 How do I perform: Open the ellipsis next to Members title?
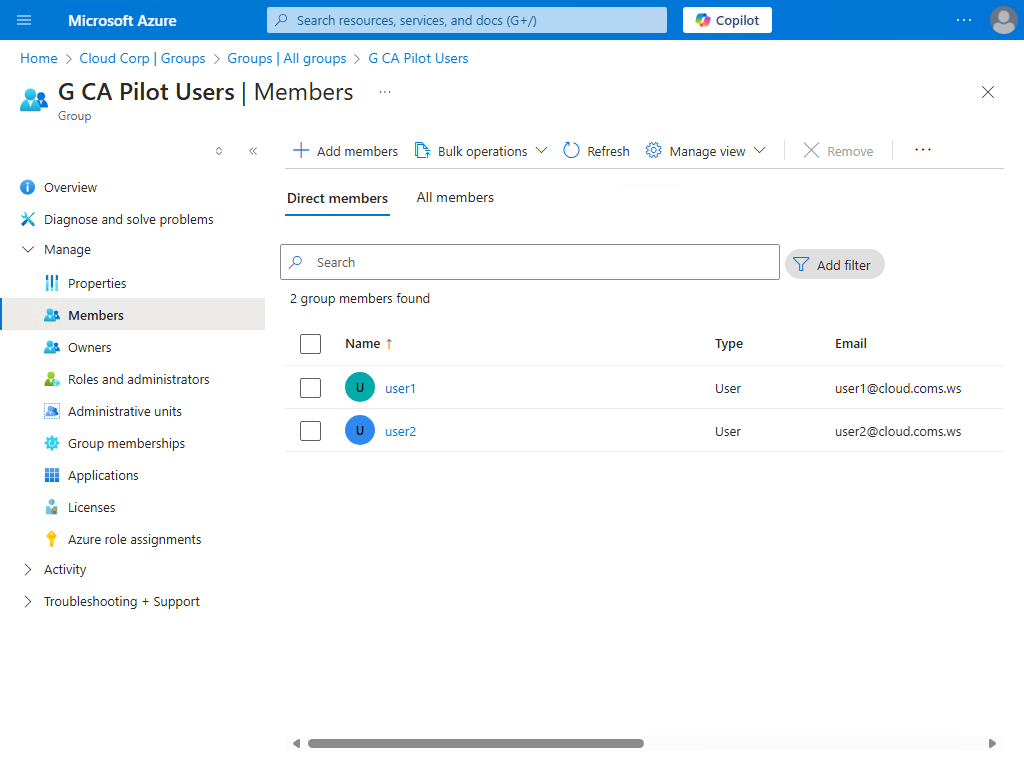coord(385,92)
